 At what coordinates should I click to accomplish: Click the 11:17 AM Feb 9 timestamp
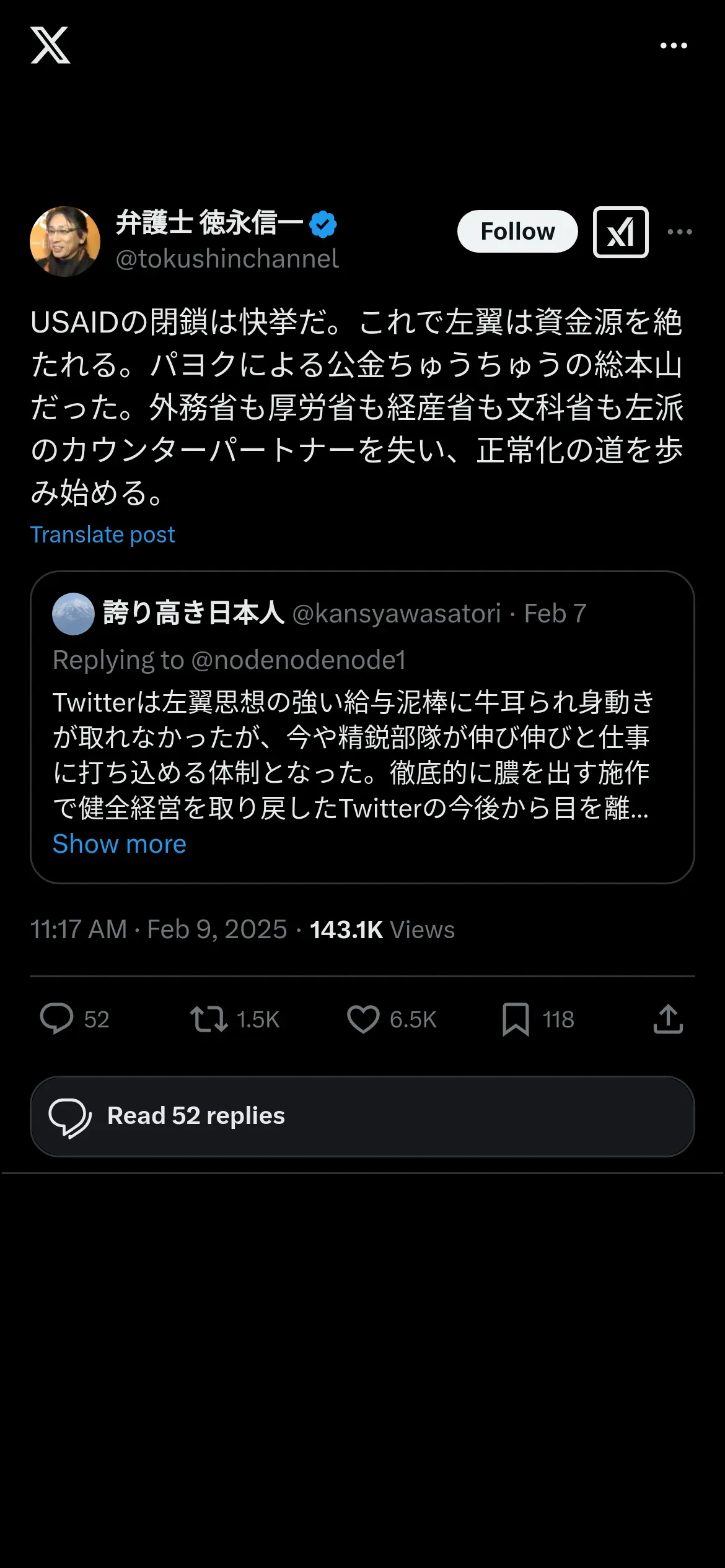pyautogui.click(x=159, y=930)
